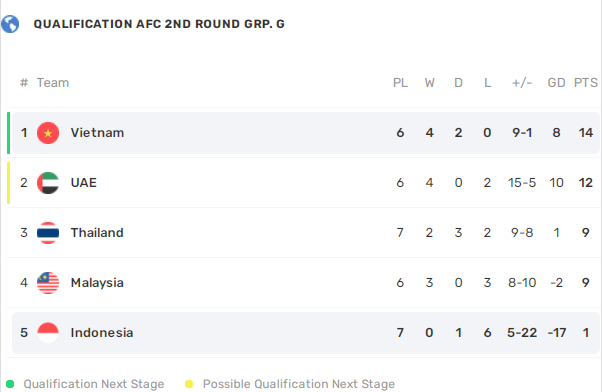
Task: Open the Indonesia team page
Action: click(102, 332)
